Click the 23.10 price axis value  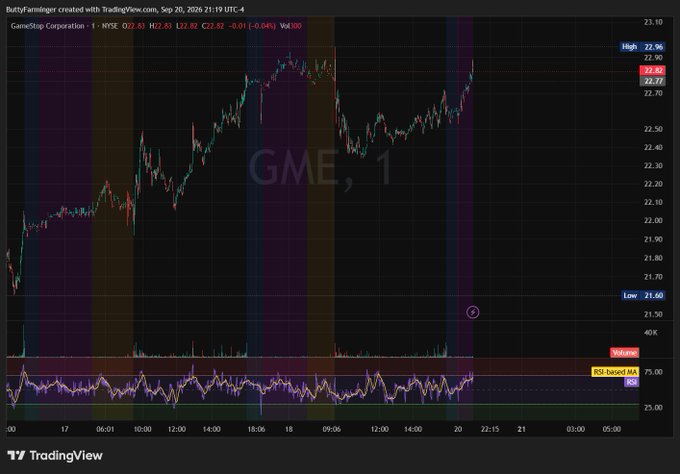(x=653, y=22)
